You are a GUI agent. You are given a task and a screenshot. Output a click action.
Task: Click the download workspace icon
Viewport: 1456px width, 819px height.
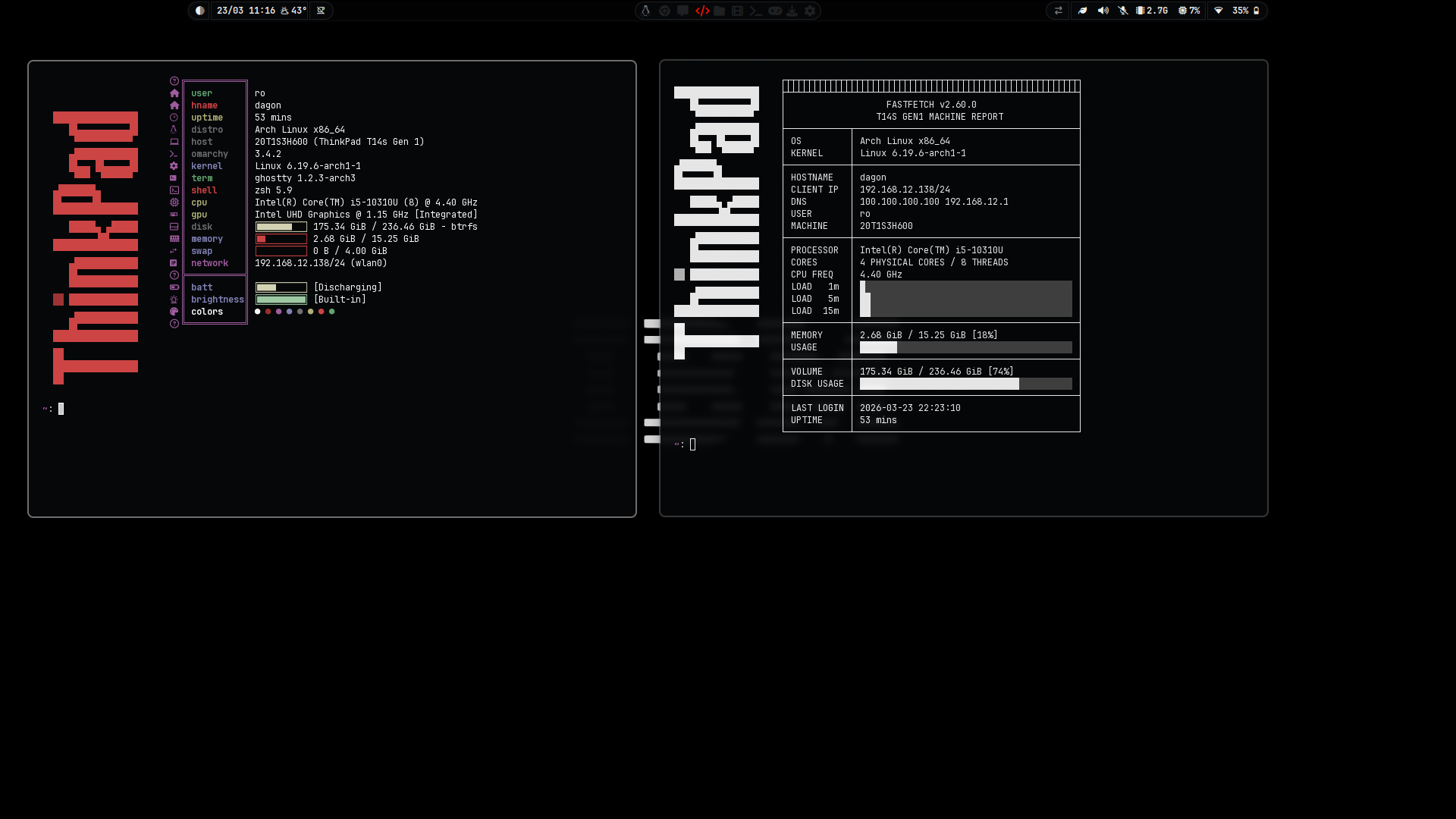[x=792, y=11]
